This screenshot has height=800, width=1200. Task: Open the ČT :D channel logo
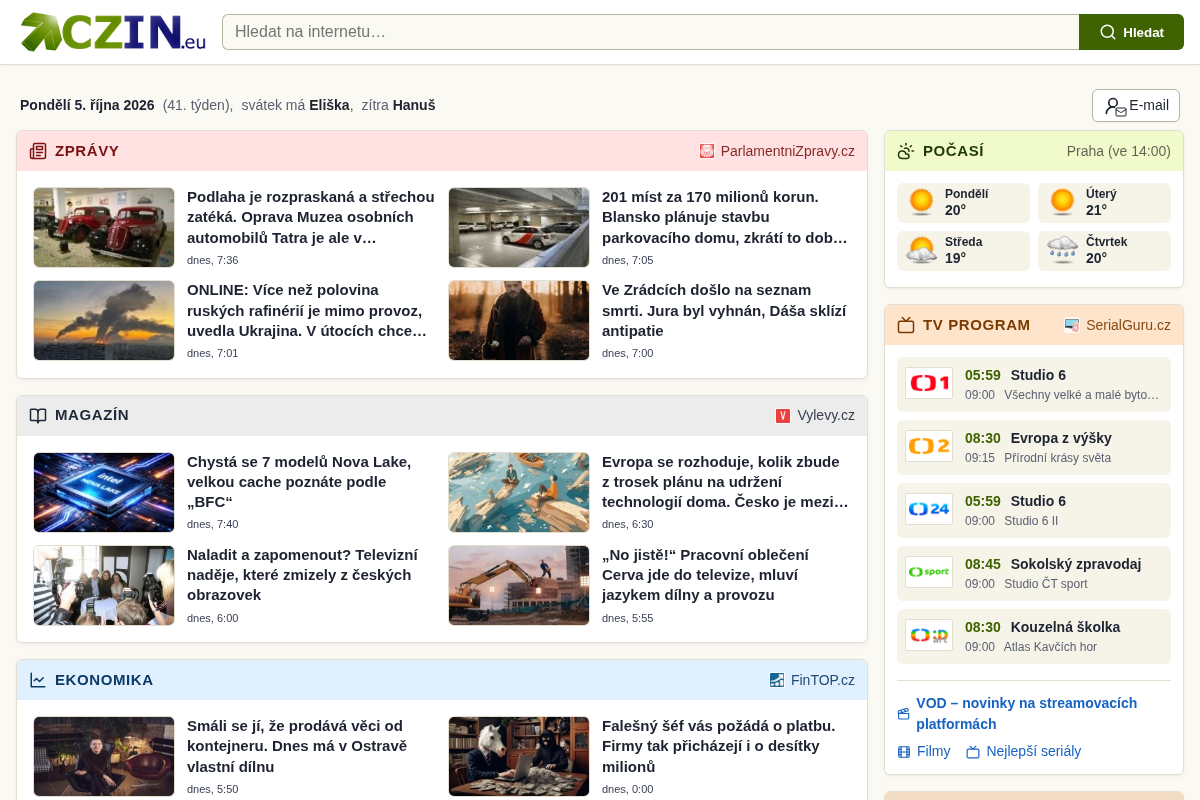pos(929,635)
